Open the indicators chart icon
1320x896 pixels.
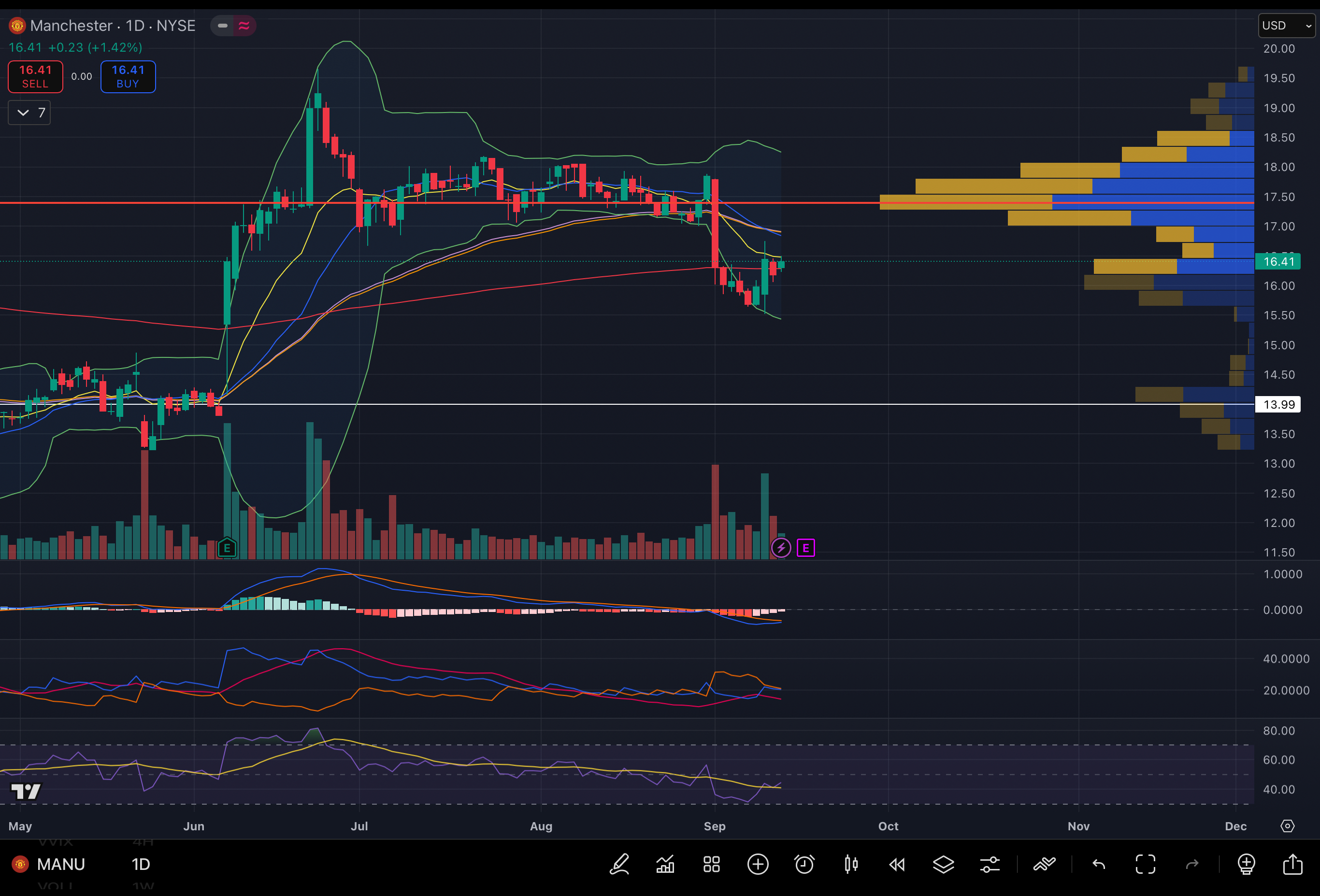click(x=665, y=864)
